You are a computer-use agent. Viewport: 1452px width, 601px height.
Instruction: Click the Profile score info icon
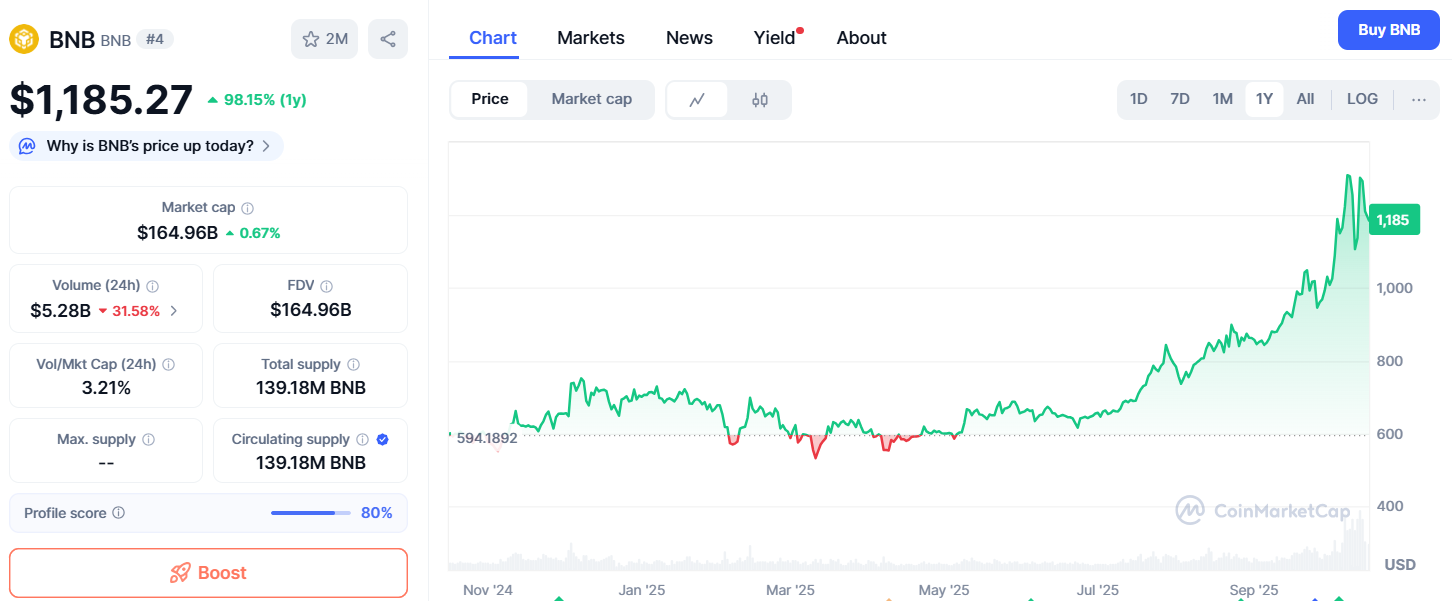pyautogui.click(x=118, y=513)
